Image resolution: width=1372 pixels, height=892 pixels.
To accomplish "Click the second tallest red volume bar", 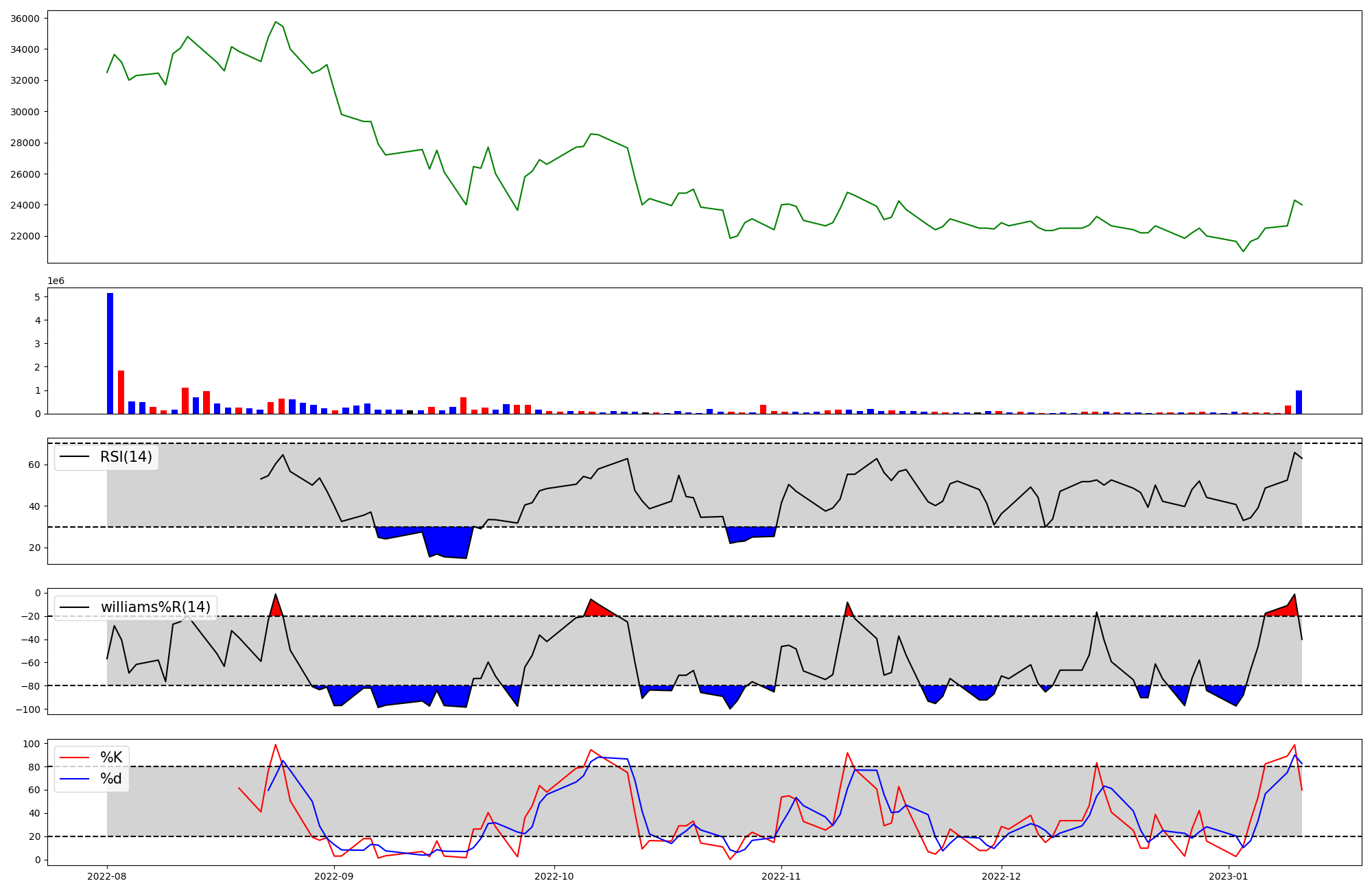I will tap(185, 401).
